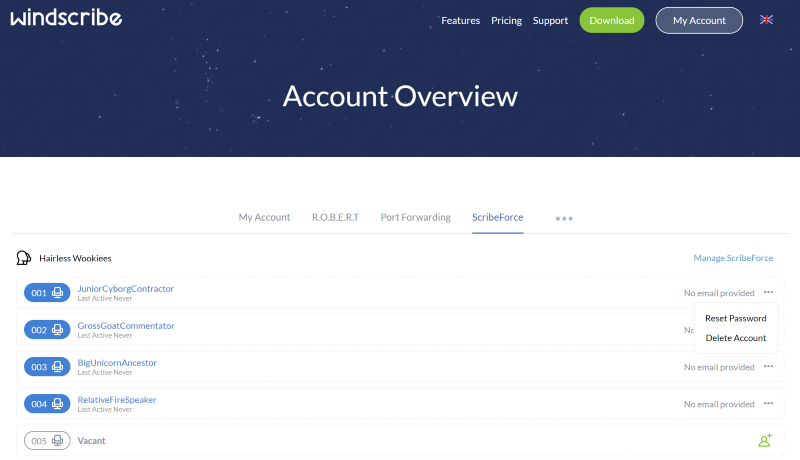
Task: Click the 003 seat badge
Action: pyautogui.click(x=47, y=367)
